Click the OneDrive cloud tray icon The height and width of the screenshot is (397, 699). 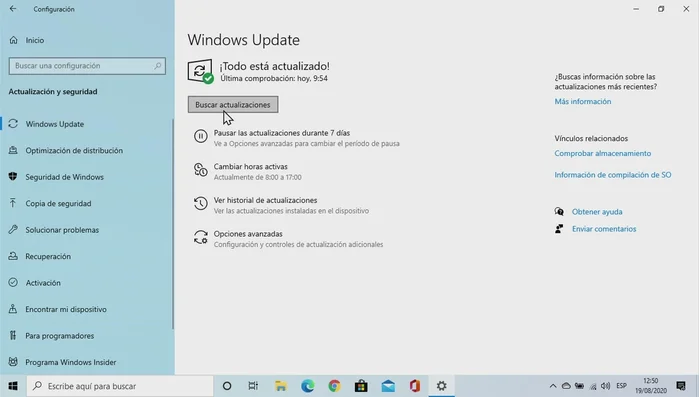[x=566, y=386]
